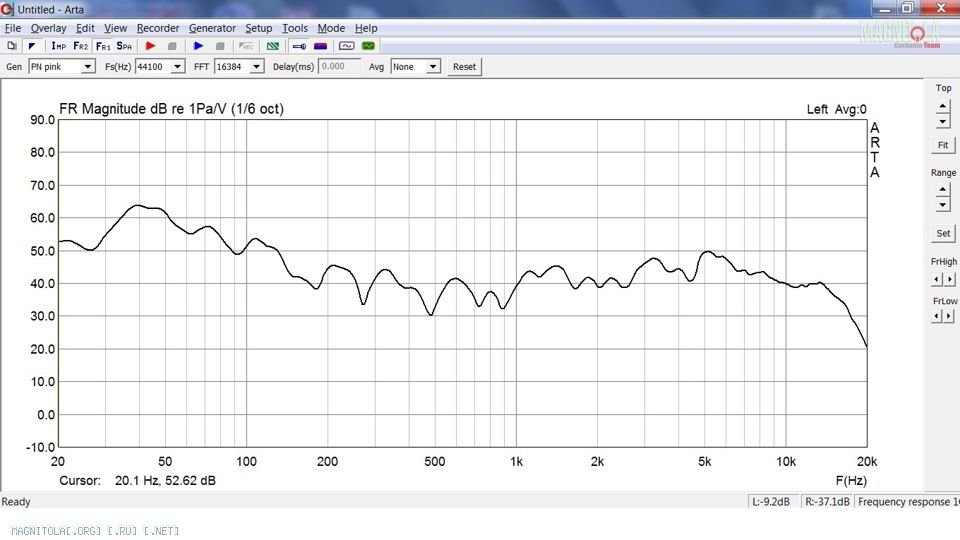This screenshot has height=540, width=960.
Task: Start generator with blue play icon
Action: click(x=198, y=46)
